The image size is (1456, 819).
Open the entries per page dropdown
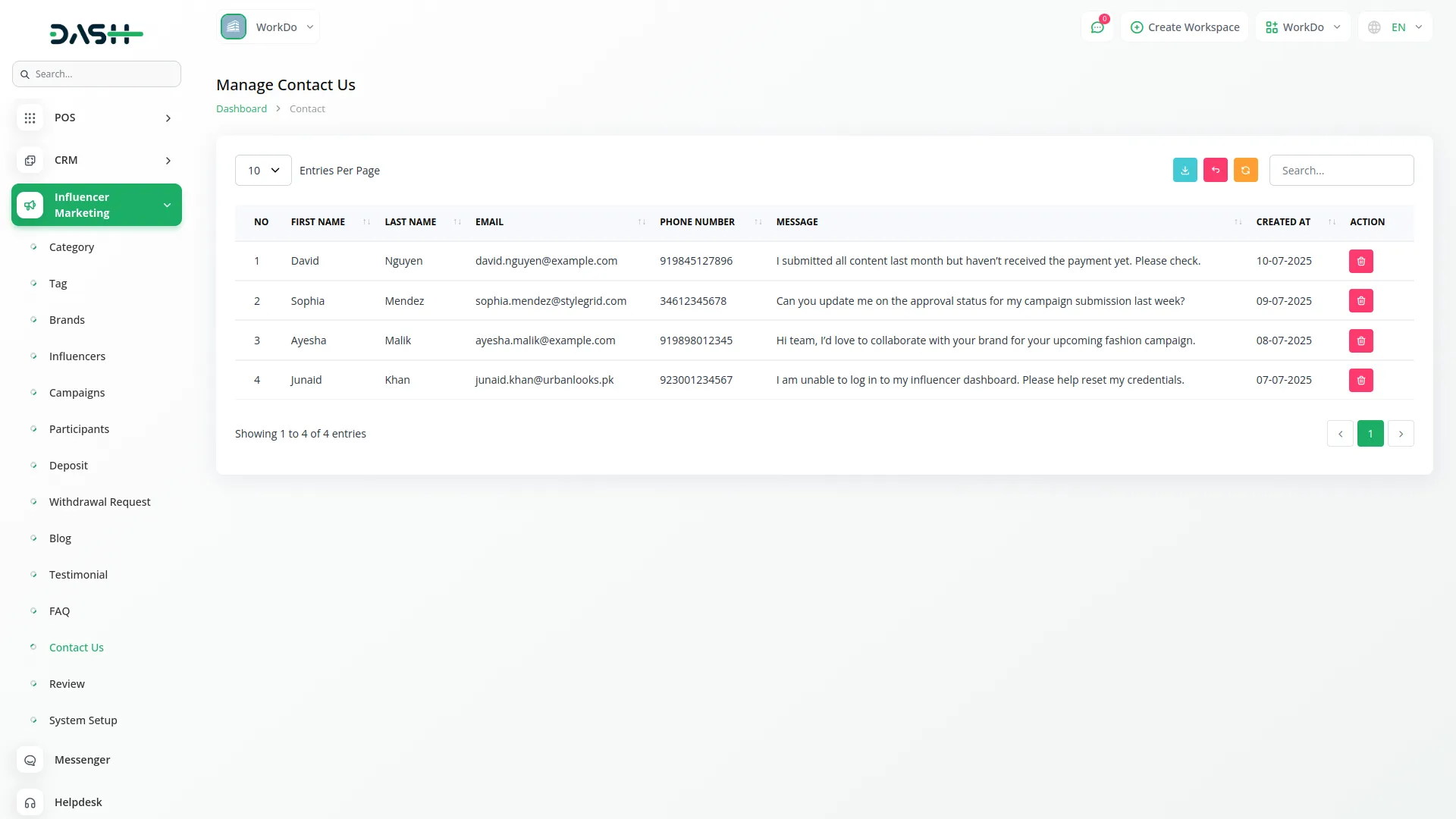263,171
